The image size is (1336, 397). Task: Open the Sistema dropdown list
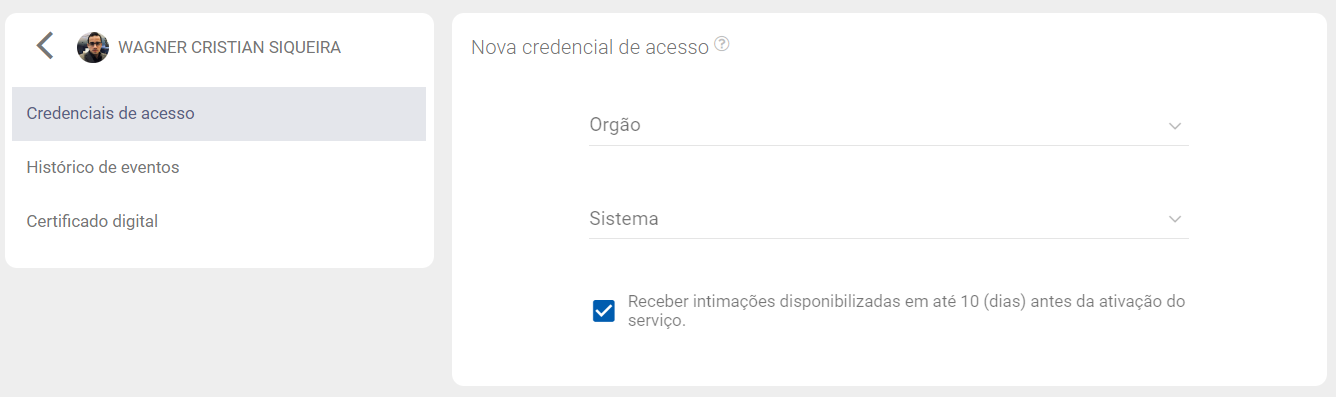[x=889, y=218]
